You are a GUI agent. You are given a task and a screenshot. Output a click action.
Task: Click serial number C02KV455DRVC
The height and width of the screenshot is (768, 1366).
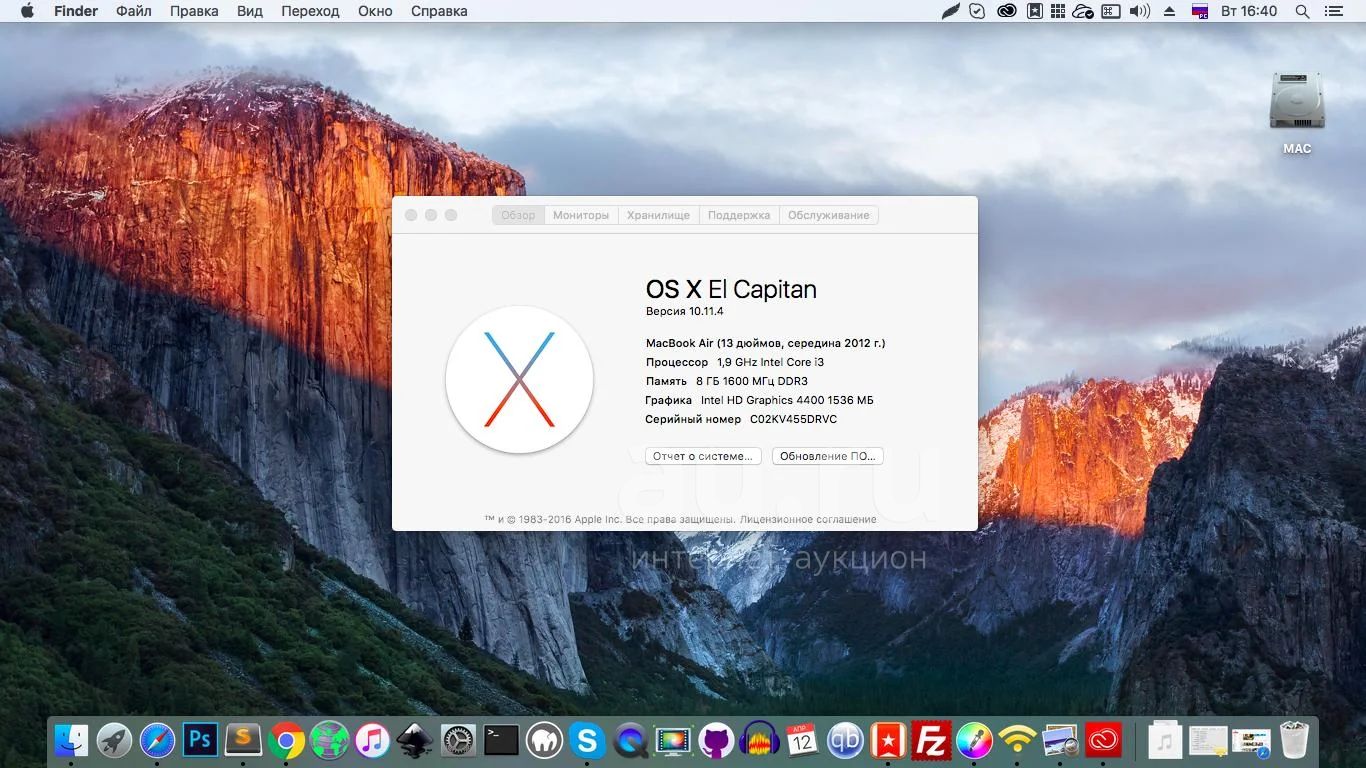793,419
